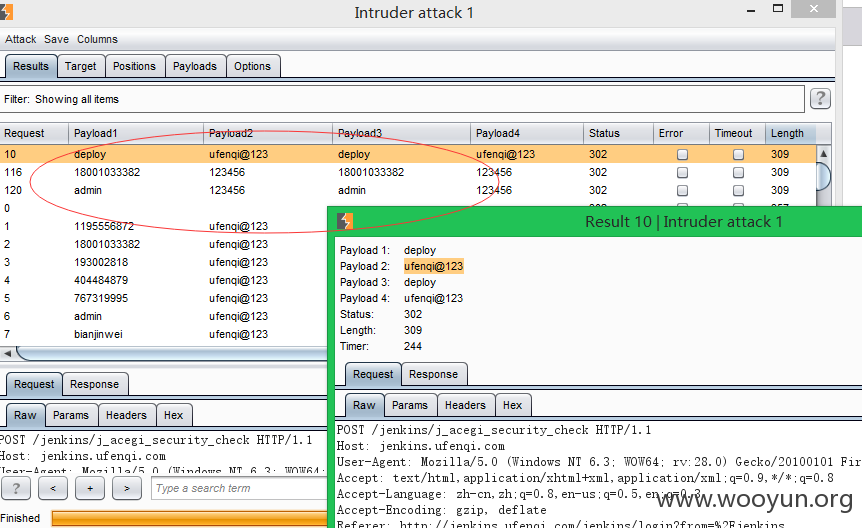Select result row 2 payload 18001033382

(x=164, y=244)
